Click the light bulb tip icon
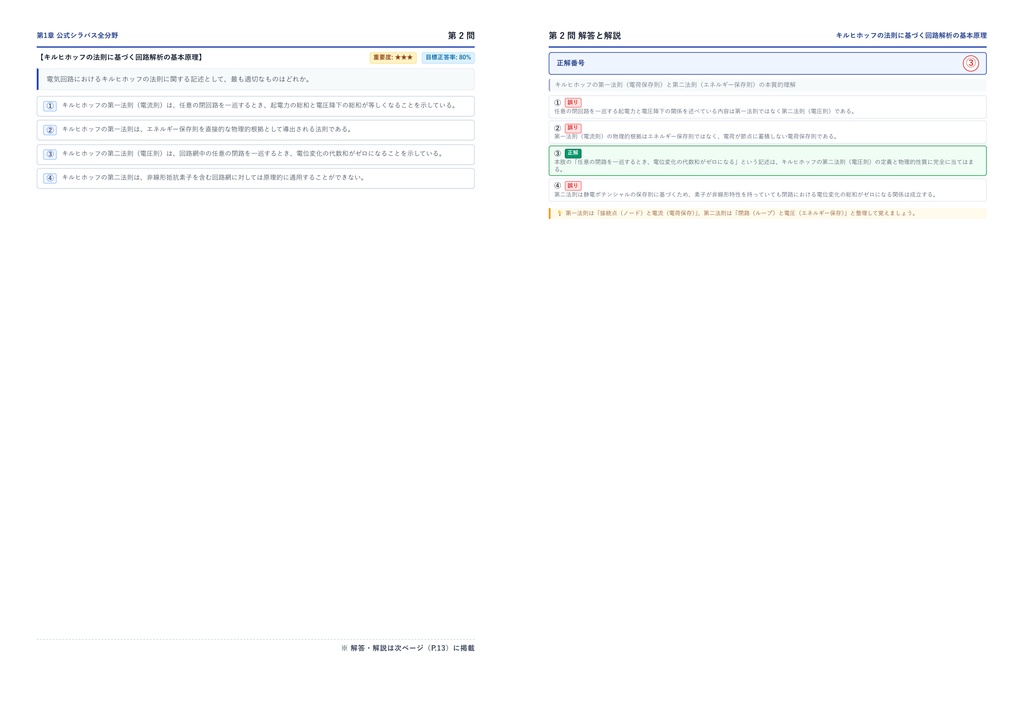This screenshot has width=1024, height=724. coord(559,213)
